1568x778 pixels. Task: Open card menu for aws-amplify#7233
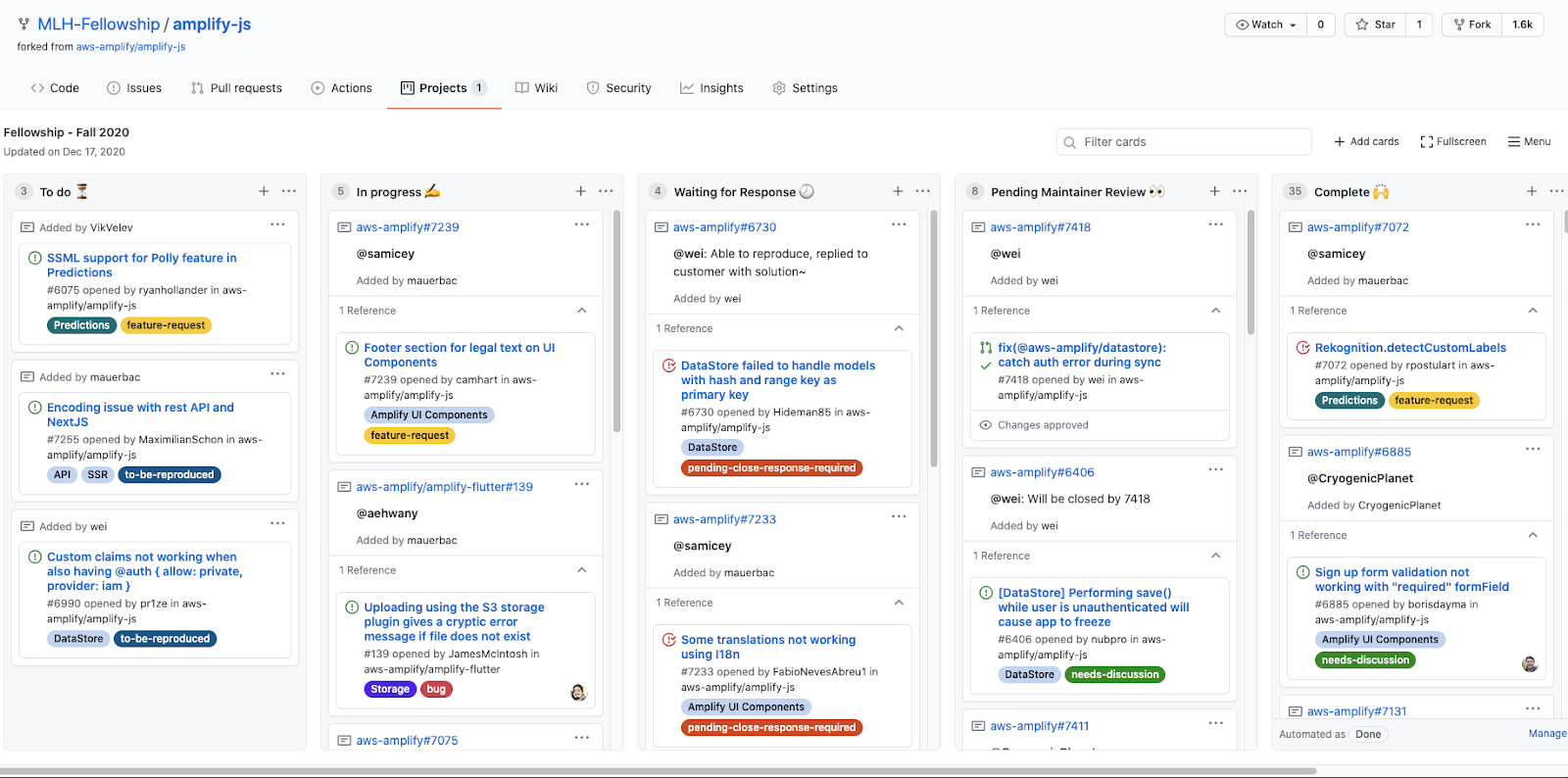coord(900,516)
